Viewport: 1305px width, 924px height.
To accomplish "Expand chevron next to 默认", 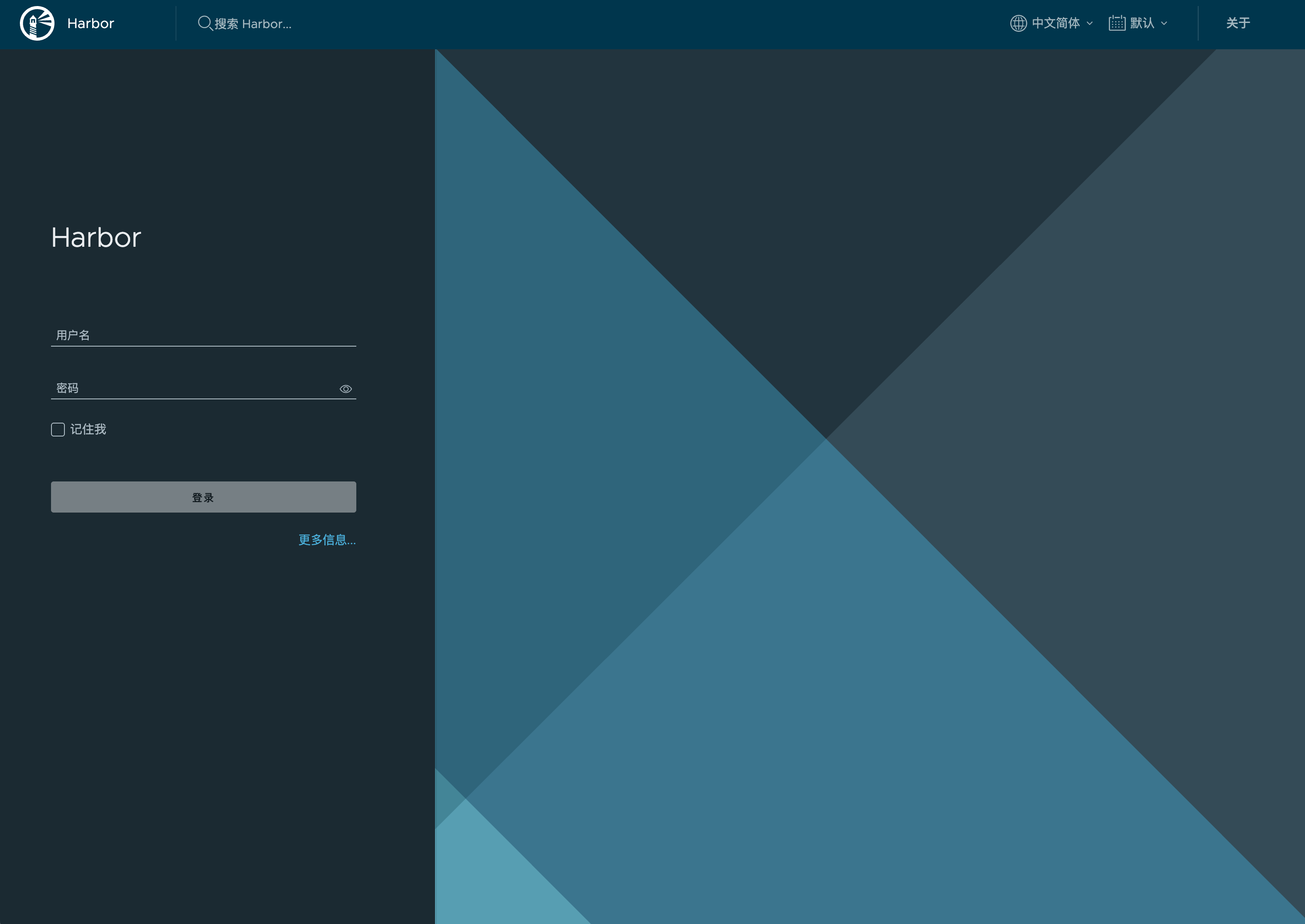I will [x=1164, y=23].
